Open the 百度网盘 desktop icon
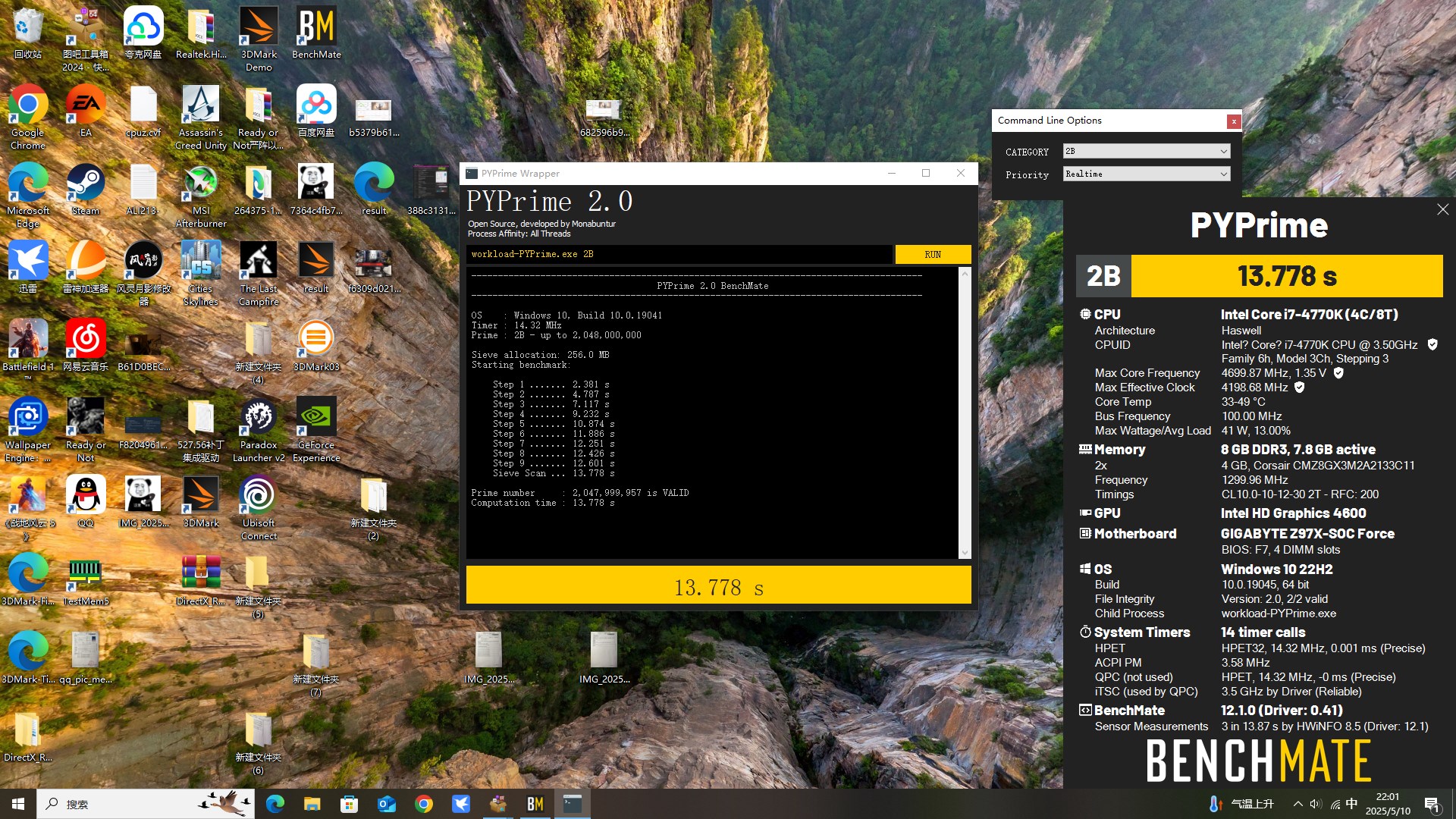The width and height of the screenshot is (1456, 819). coord(316,111)
